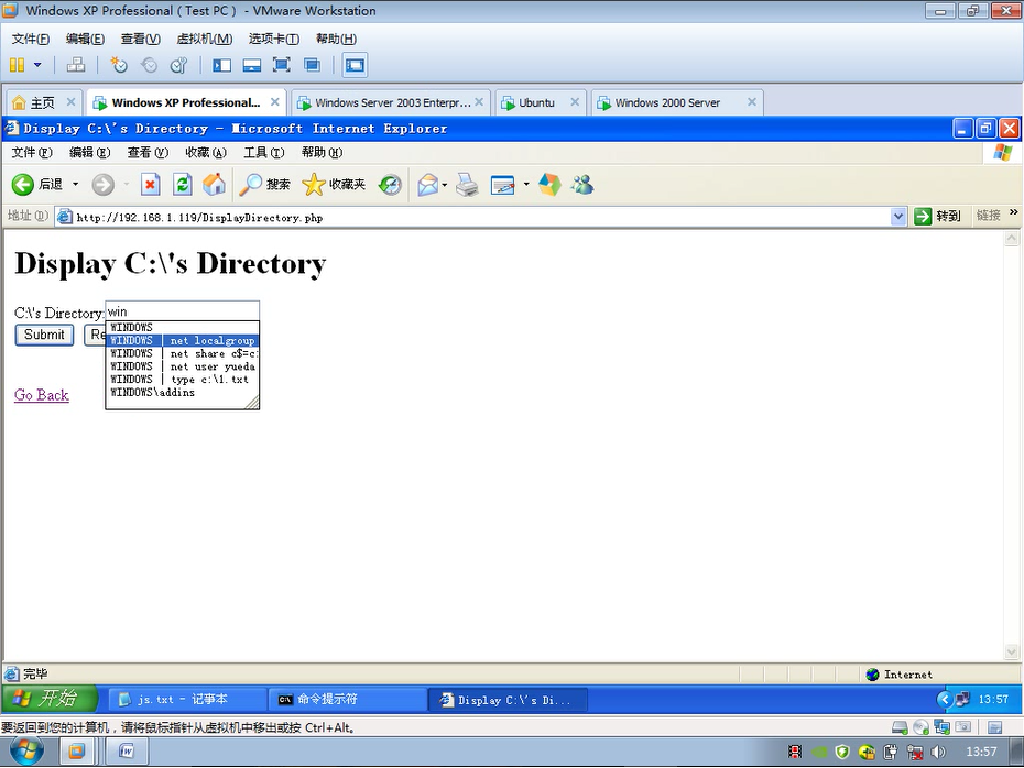
Task: Enter VMware full screen mode icon
Action: point(281,65)
